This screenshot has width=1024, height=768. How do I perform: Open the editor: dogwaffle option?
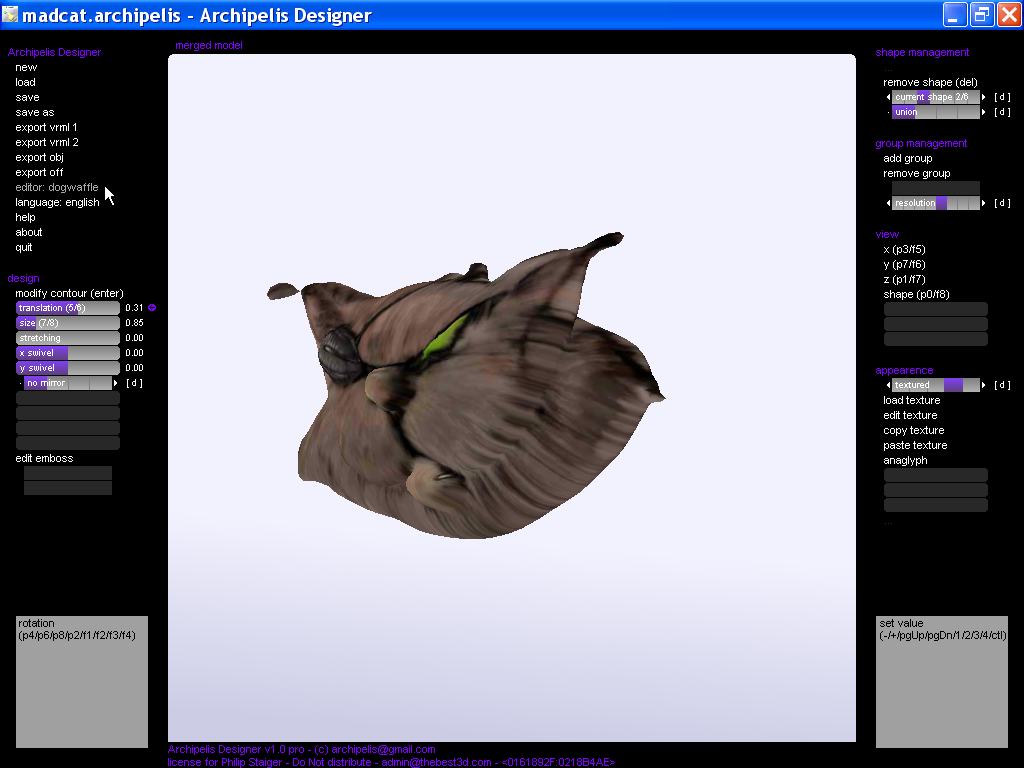[57, 187]
